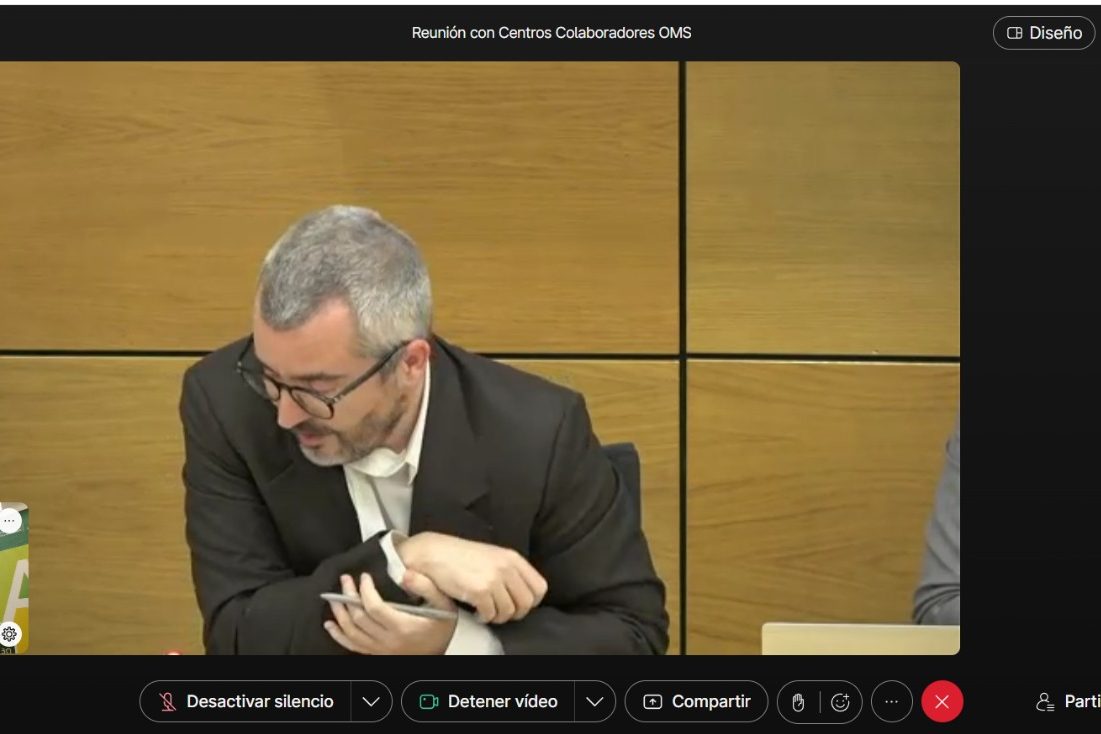
Task: Expand video options arrow beside Detener vídeo
Action: (595, 702)
